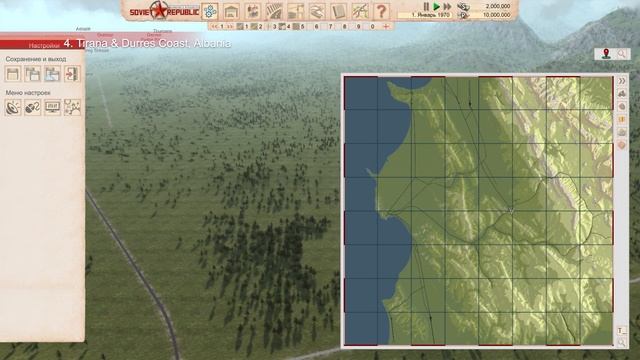
Task: Click the exit door icon
Action: 72,74
